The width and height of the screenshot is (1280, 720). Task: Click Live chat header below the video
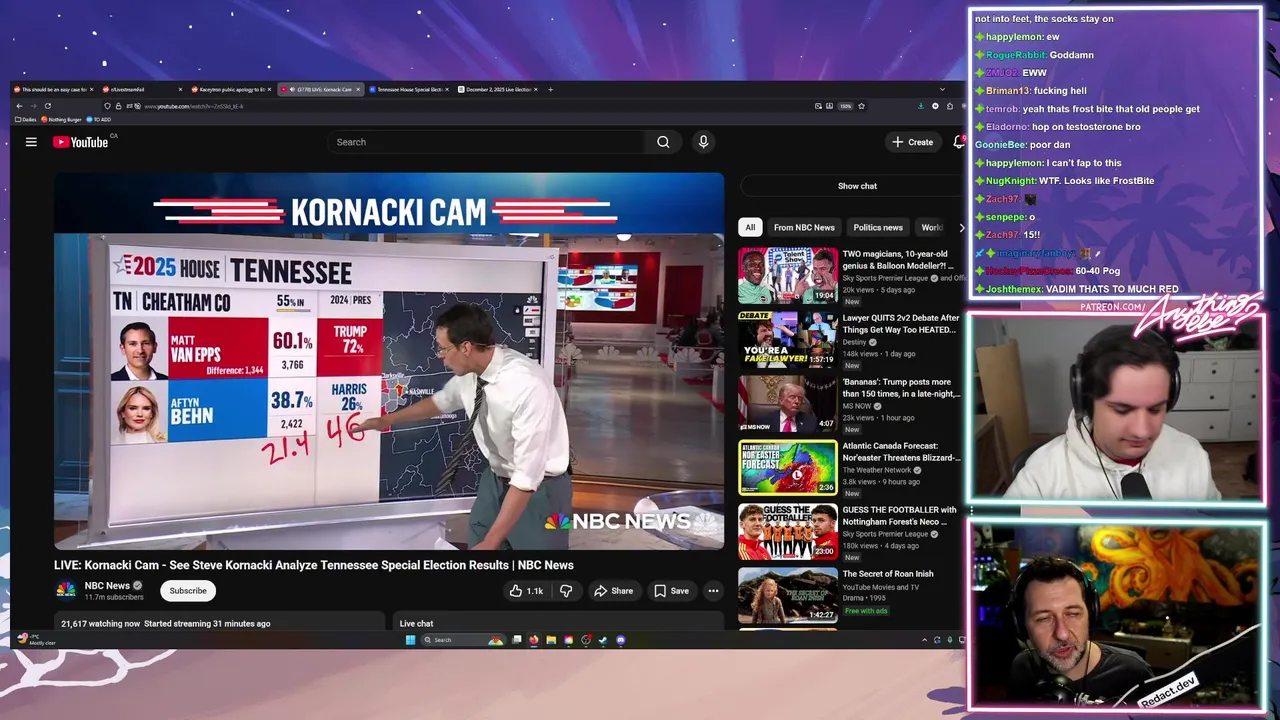(x=417, y=624)
